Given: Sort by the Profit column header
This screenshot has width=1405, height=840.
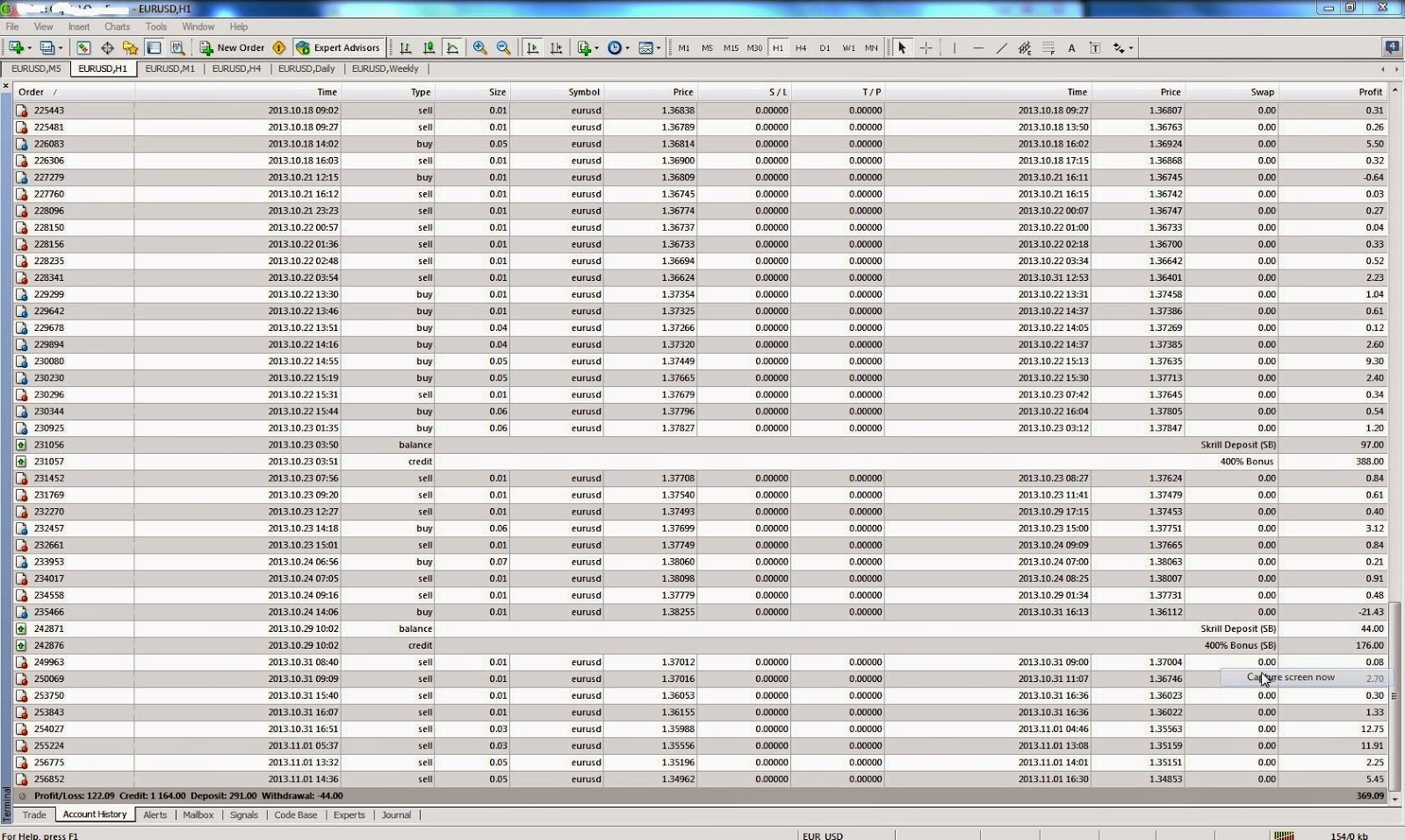Looking at the screenshot, I should (x=1333, y=91).
